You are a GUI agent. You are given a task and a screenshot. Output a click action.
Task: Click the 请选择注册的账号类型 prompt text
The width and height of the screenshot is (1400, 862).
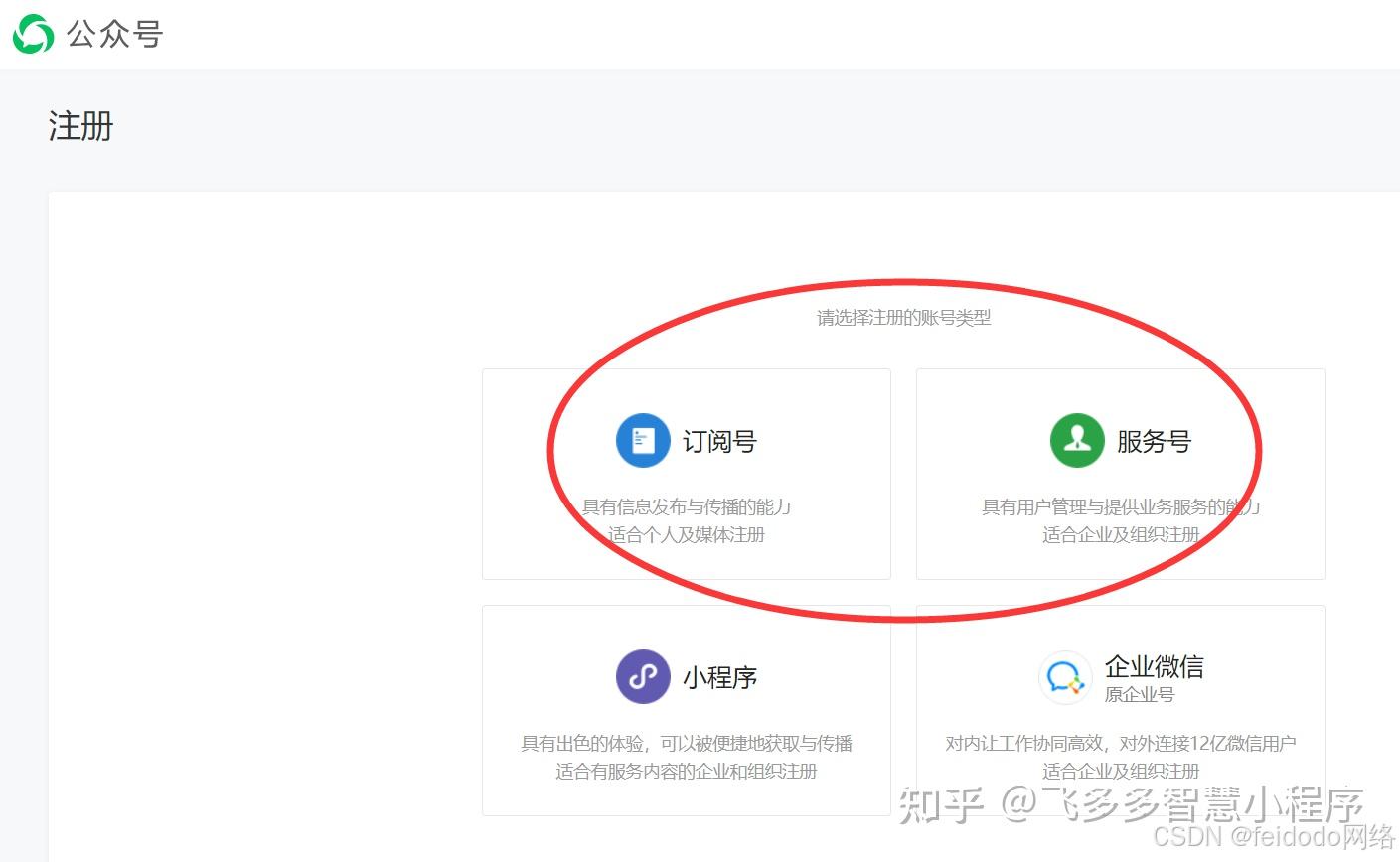click(x=904, y=318)
